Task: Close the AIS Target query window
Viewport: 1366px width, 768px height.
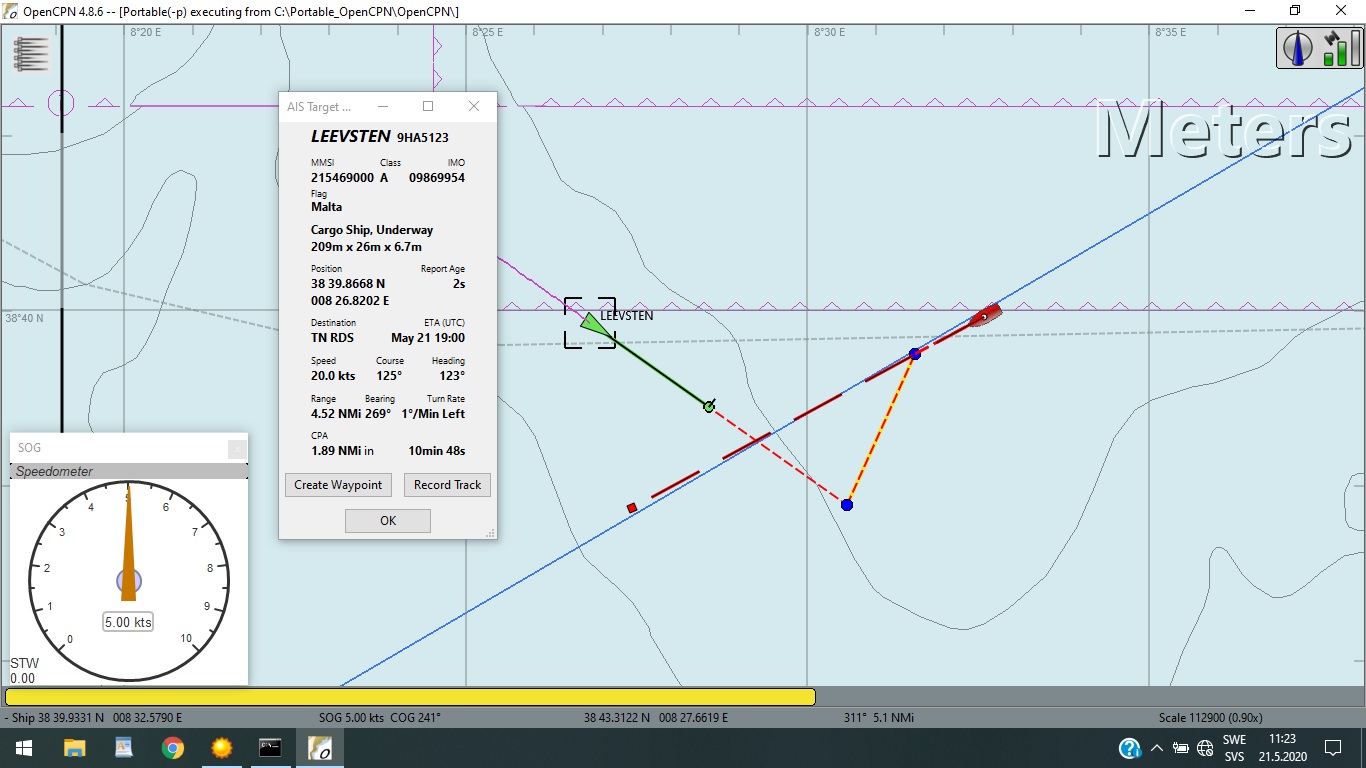Action: pyautogui.click(x=474, y=106)
